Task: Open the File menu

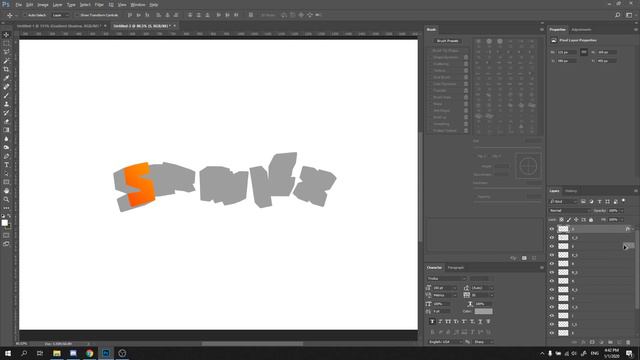Action: tap(18, 4)
